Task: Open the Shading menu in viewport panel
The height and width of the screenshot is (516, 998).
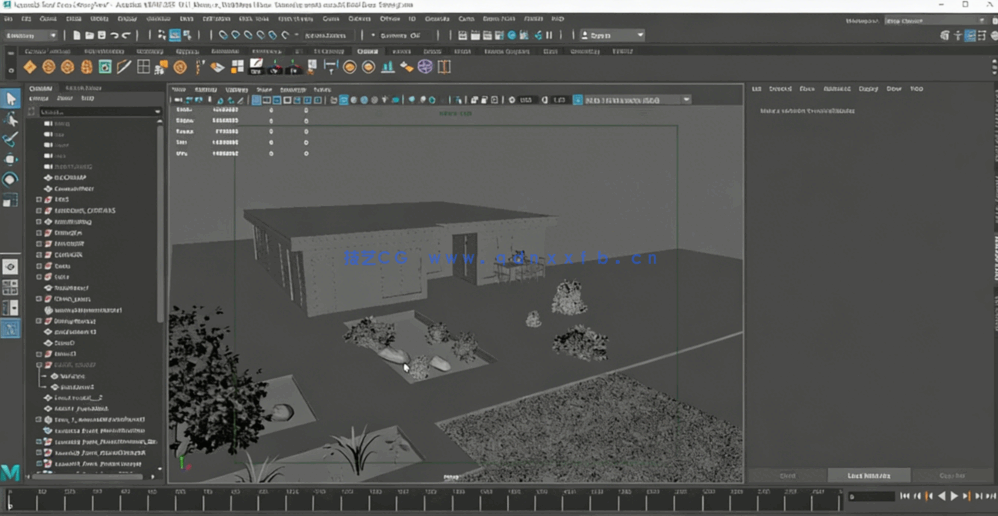Action: pos(205,89)
